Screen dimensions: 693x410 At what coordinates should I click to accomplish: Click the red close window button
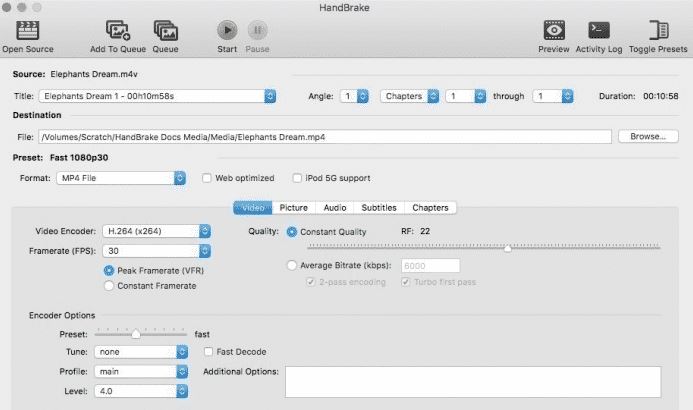[x=7, y=7]
